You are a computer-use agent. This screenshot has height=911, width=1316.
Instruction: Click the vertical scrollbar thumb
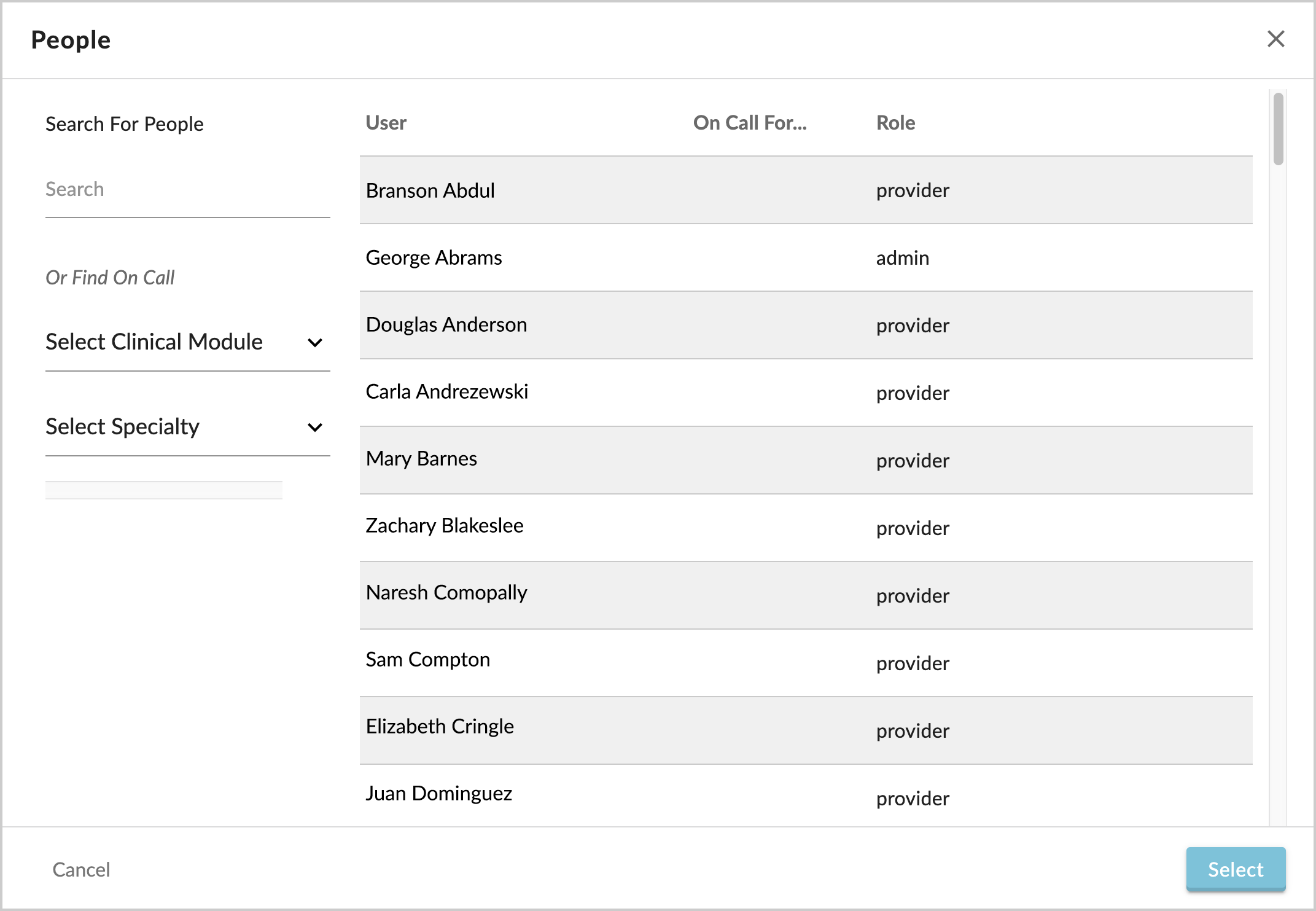pyautogui.click(x=1278, y=129)
